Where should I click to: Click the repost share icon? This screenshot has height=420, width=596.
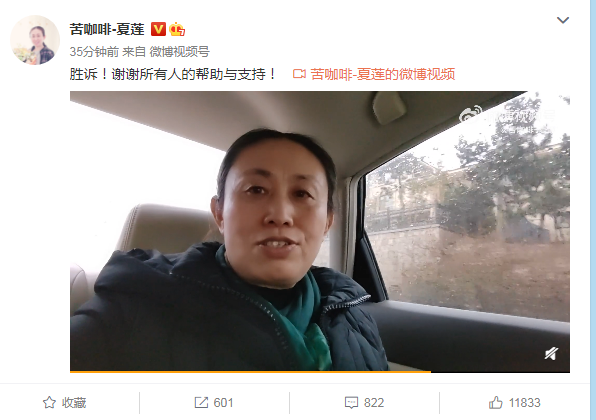(x=201, y=403)
